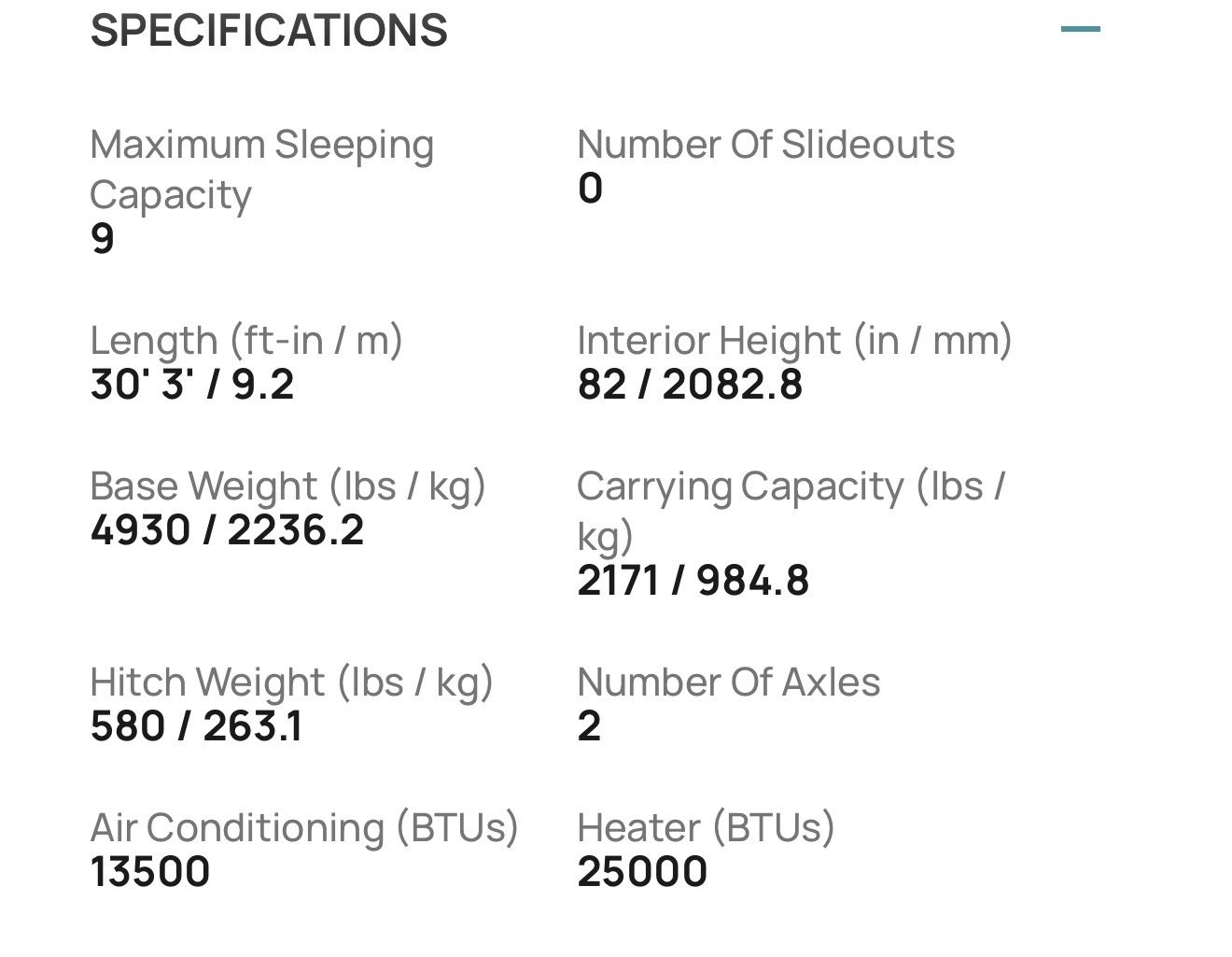Click the Air Conditioning (BTUs) label
The height and width of the screenshot is (957, 1232).
click(304, 828)
